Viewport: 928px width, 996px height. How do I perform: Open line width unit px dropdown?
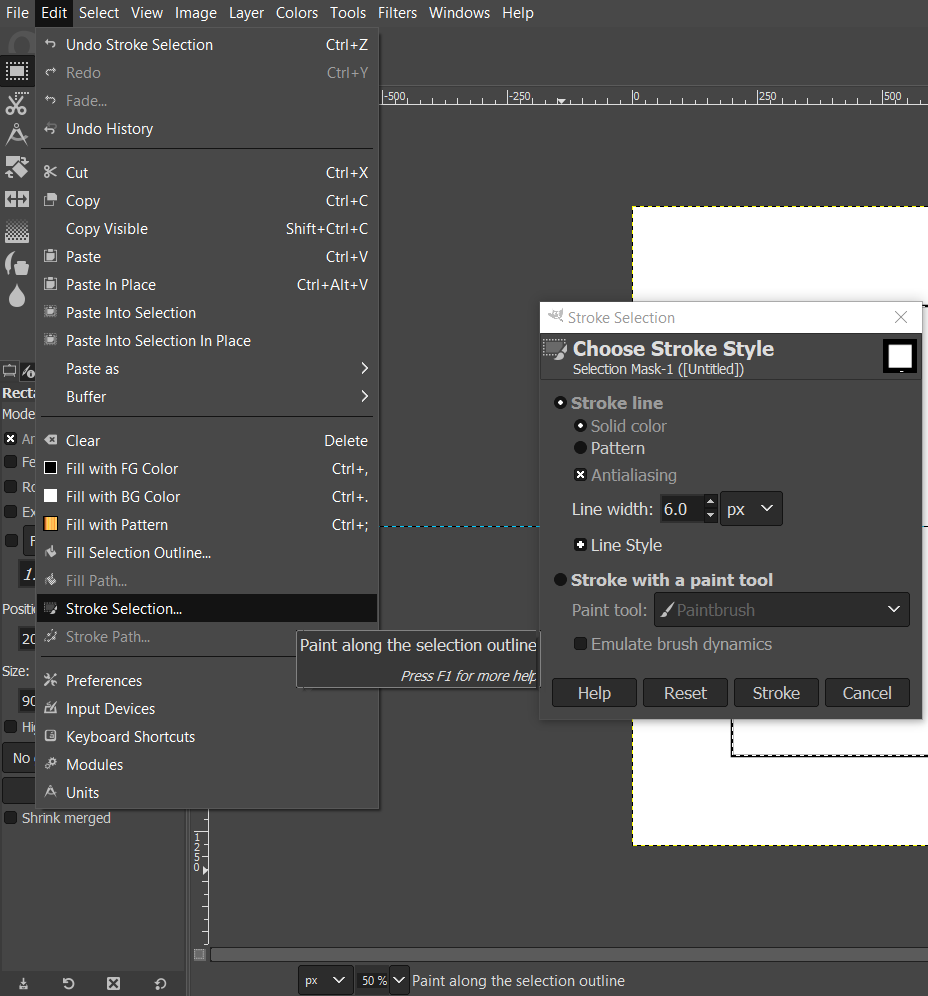tap(751, 509)
